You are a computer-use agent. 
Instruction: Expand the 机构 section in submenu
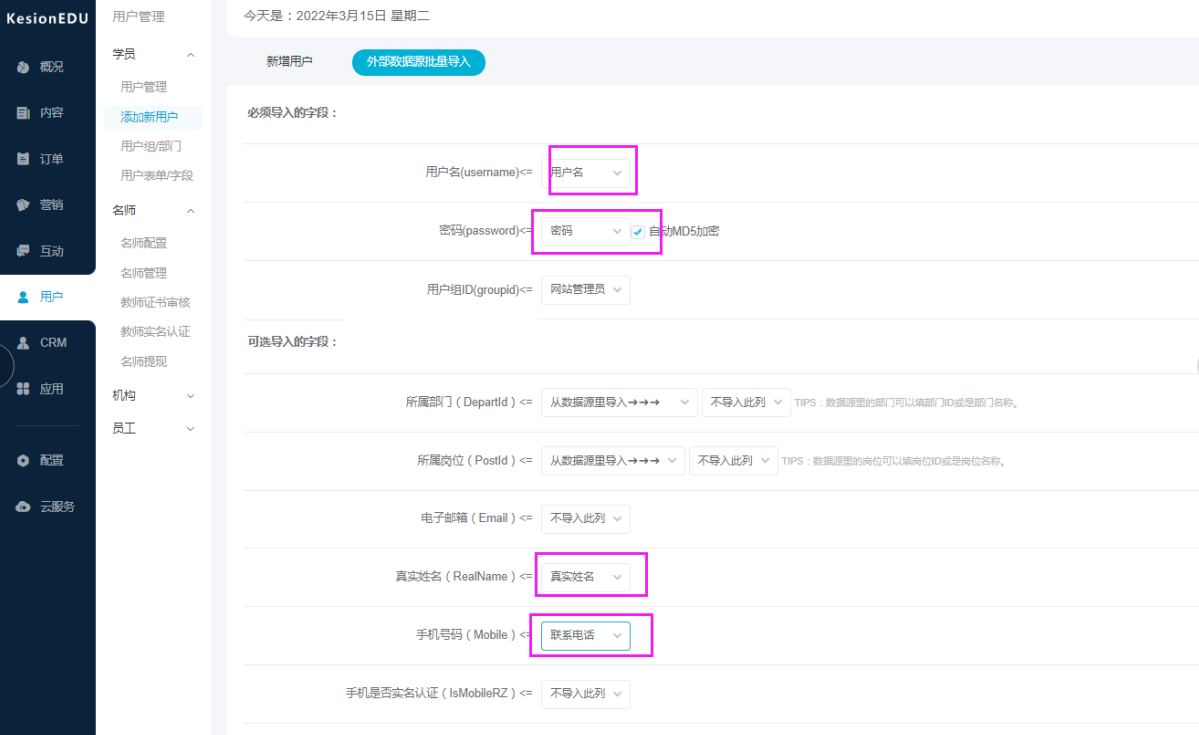190,396
